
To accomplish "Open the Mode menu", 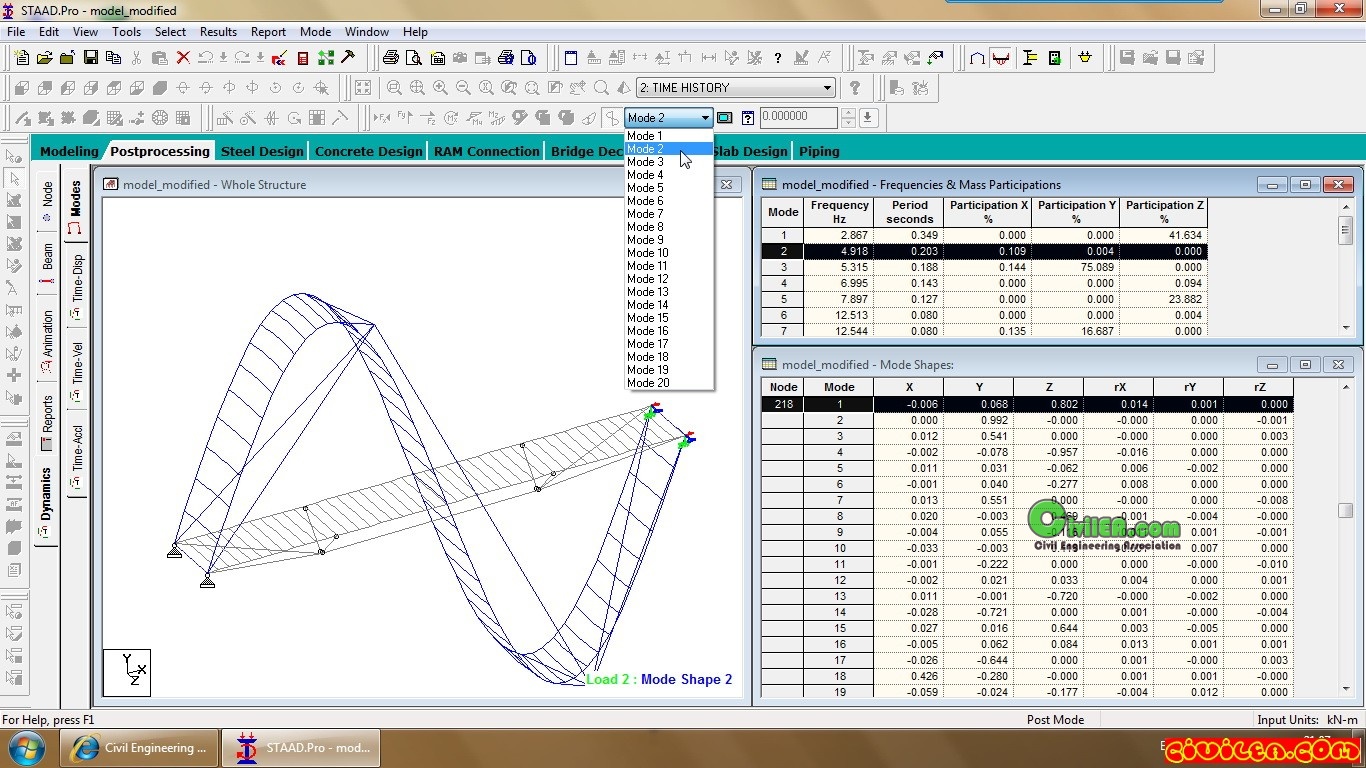I will tap(315, 32).
